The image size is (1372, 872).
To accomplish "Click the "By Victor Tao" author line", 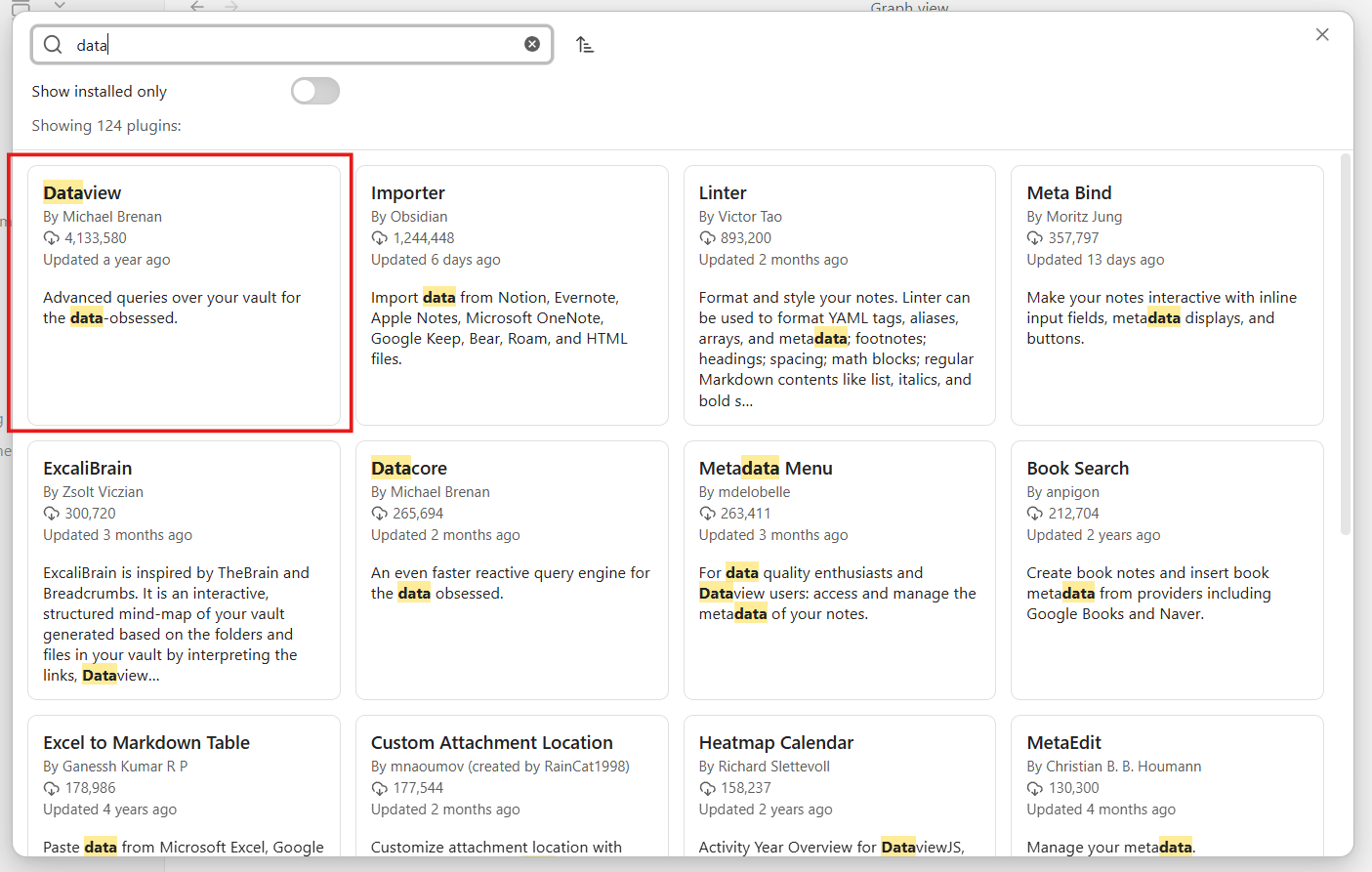I will [x=740, y=217].
